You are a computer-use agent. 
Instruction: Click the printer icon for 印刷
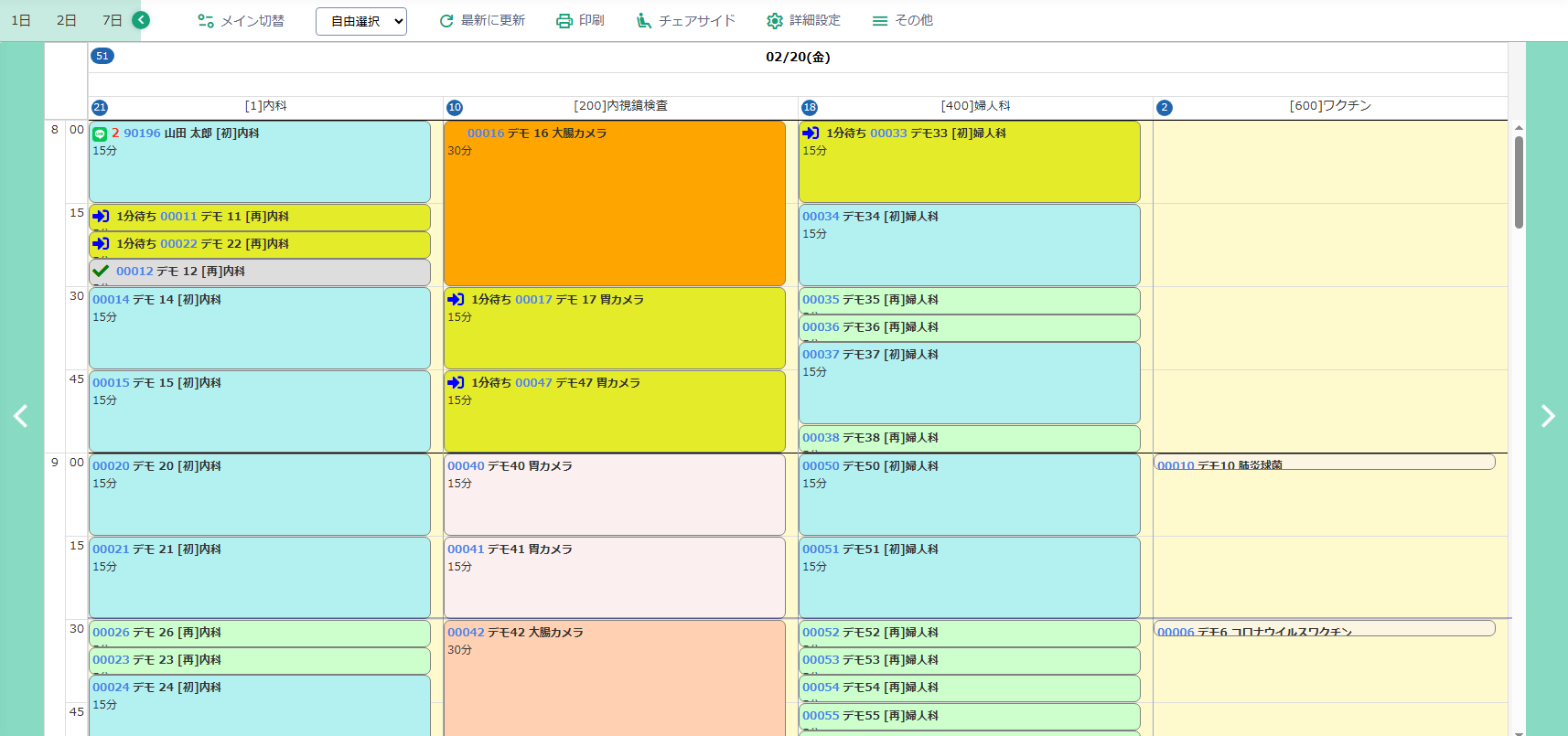coord(564,21)
